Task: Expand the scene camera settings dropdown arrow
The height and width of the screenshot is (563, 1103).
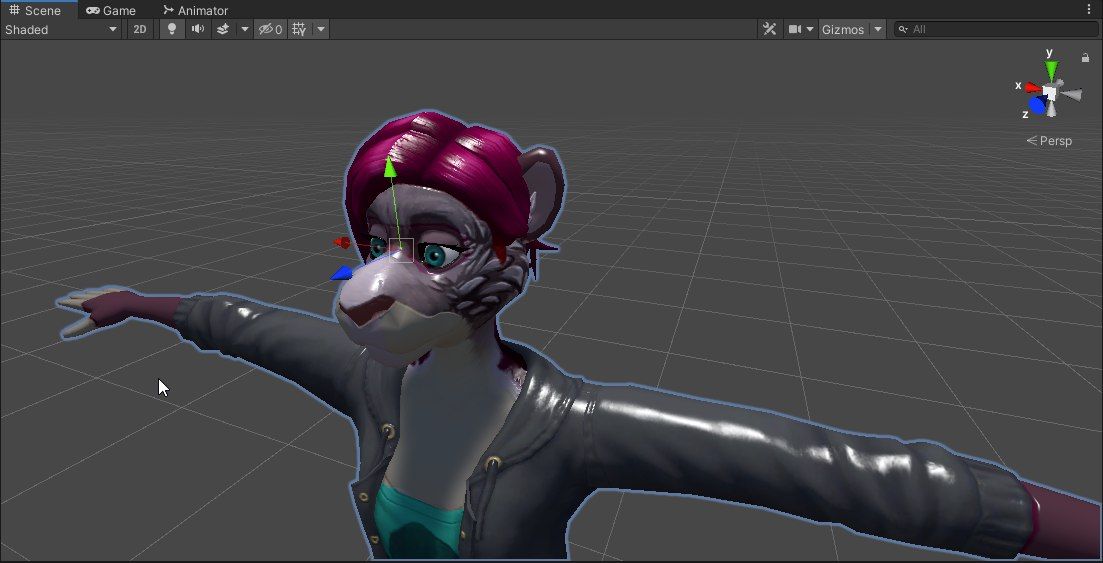Action: [x=810, y=30]
